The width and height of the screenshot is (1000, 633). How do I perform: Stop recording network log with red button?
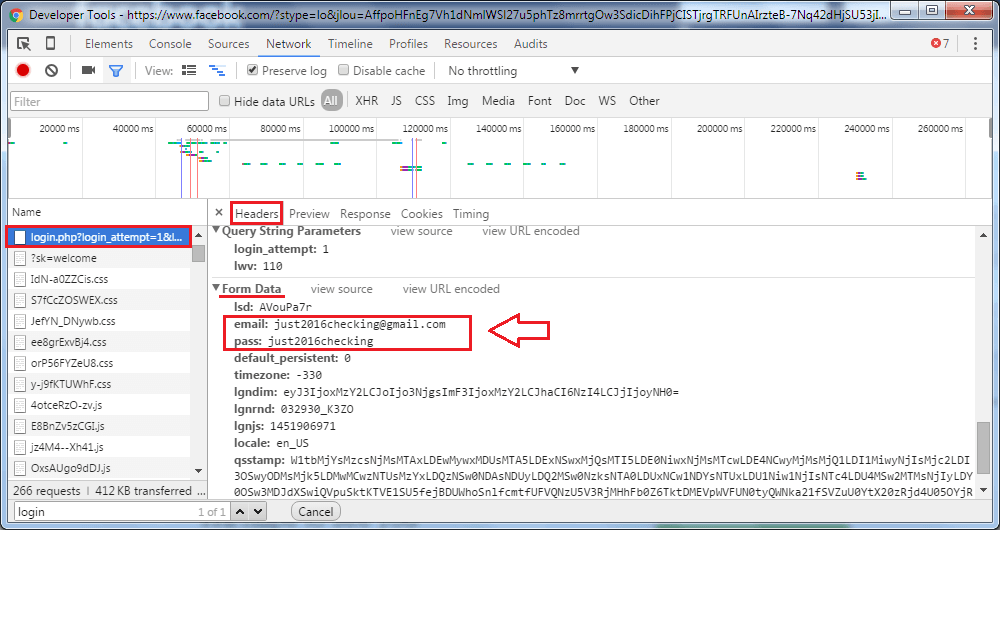(23, 70)
